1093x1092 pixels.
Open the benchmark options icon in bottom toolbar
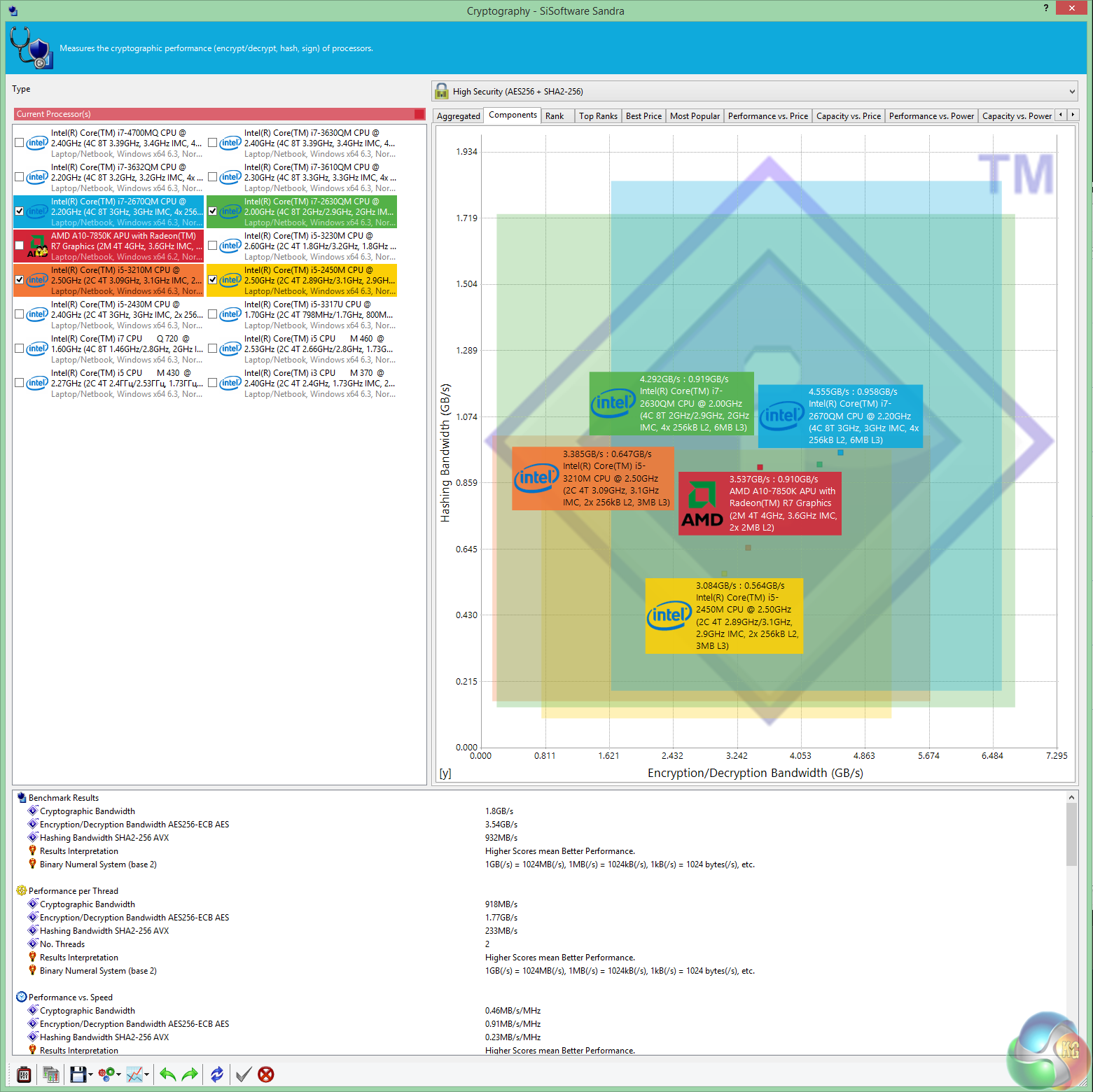(24, 1074)
